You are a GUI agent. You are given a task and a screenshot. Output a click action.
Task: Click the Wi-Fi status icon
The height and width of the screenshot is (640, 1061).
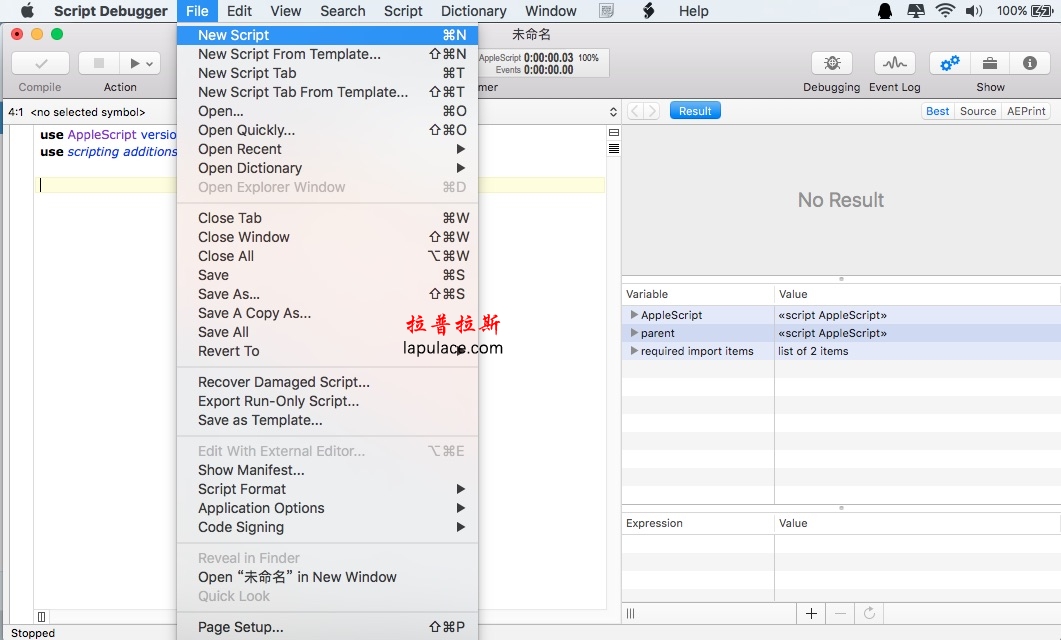click(945, 11)
